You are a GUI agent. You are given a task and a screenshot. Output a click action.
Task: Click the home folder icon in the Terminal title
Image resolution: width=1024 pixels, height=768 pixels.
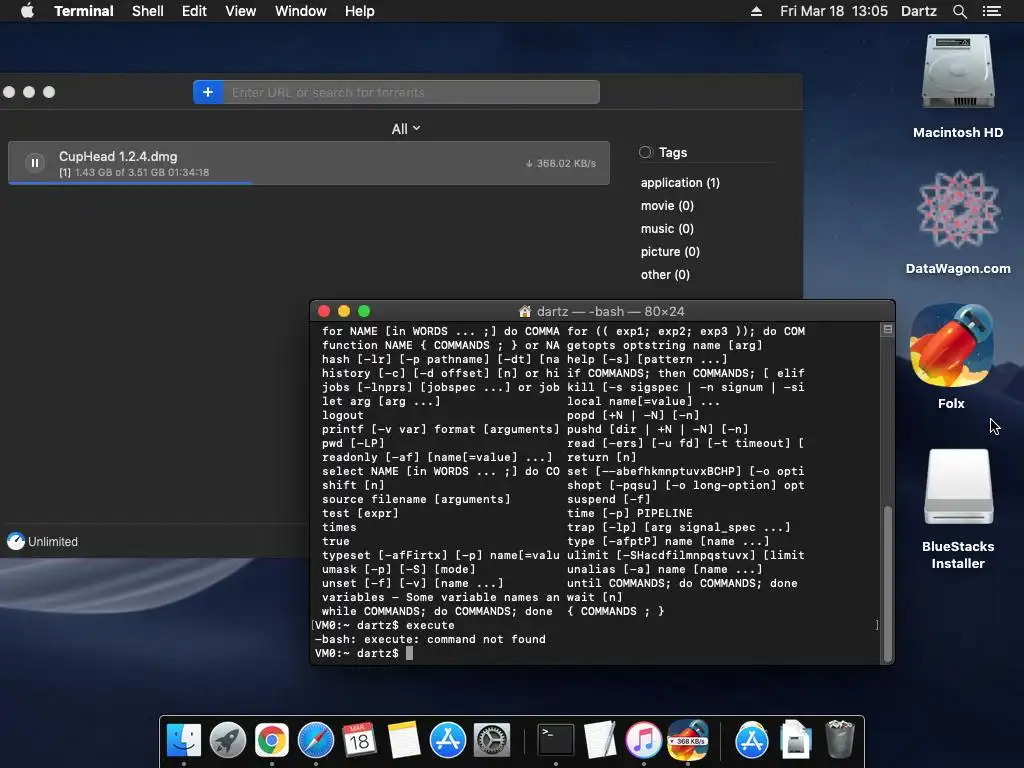pos(524,312)
